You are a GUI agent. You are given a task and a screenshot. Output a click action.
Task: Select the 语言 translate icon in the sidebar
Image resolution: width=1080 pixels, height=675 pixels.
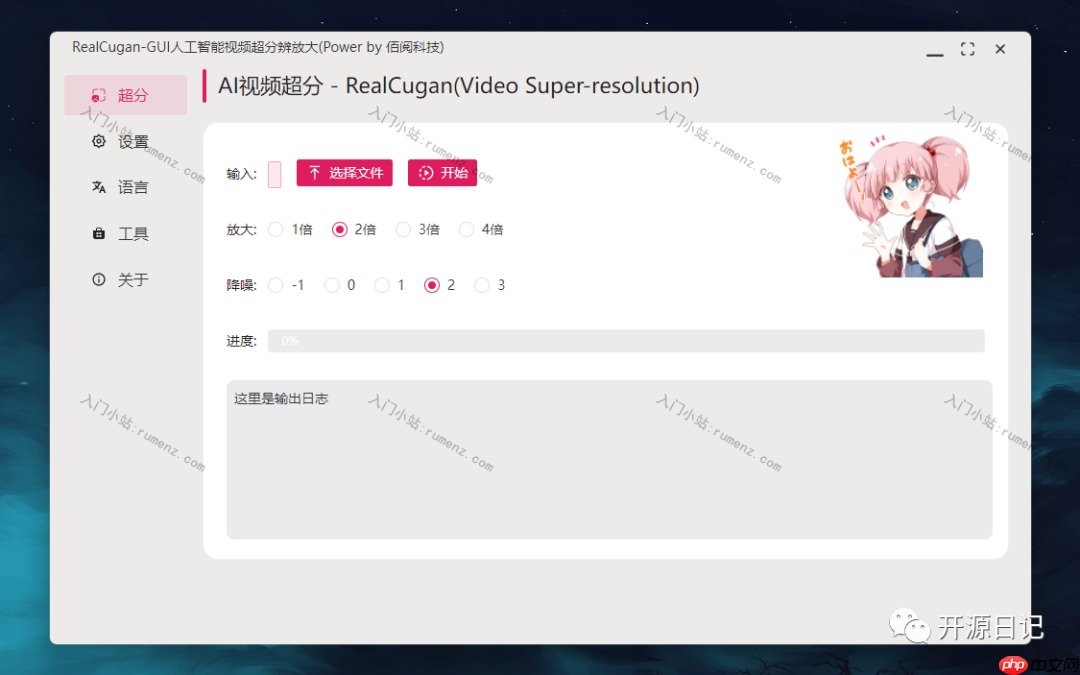point(98,187)
